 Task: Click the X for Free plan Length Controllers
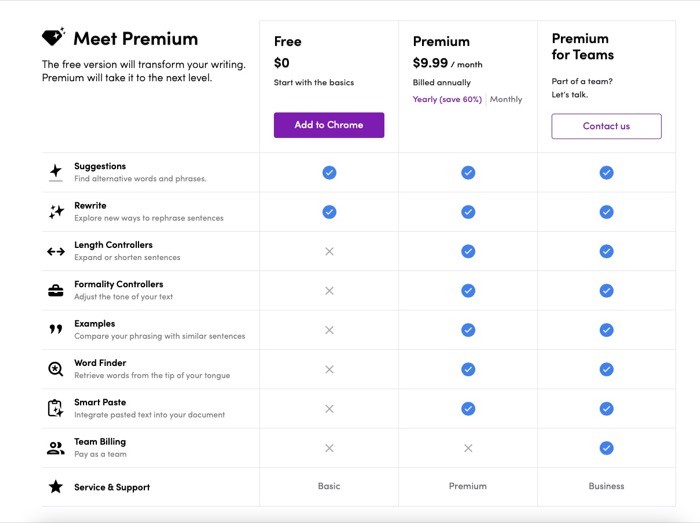[x=329, y=251]
